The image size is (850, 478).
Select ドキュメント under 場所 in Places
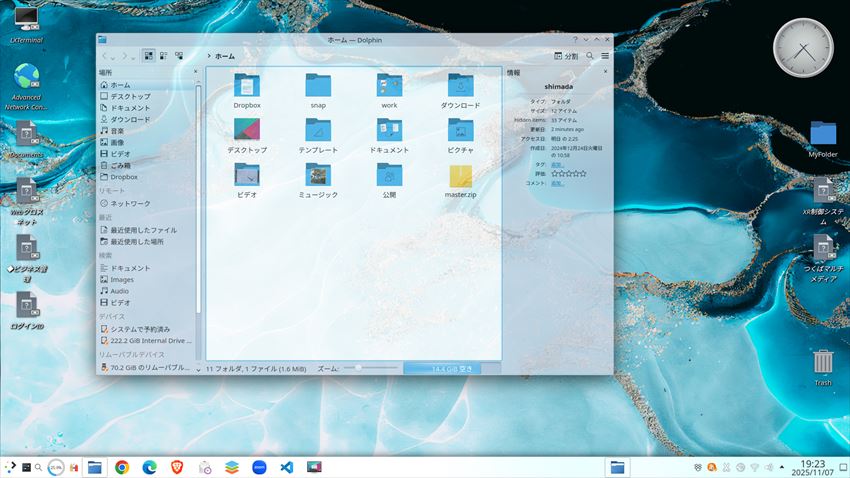click(x=146, y=108)
